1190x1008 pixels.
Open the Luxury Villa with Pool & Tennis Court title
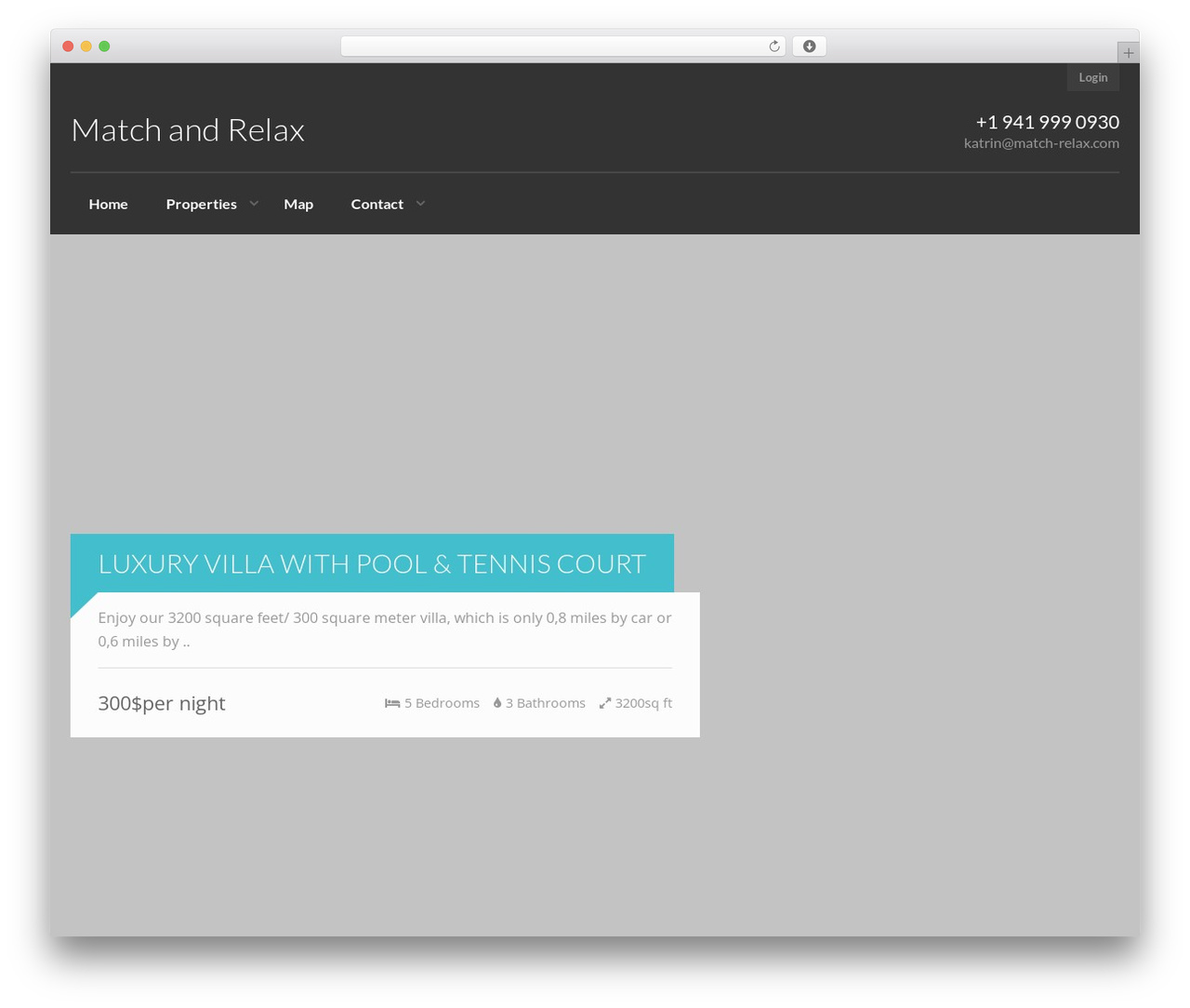372,564
